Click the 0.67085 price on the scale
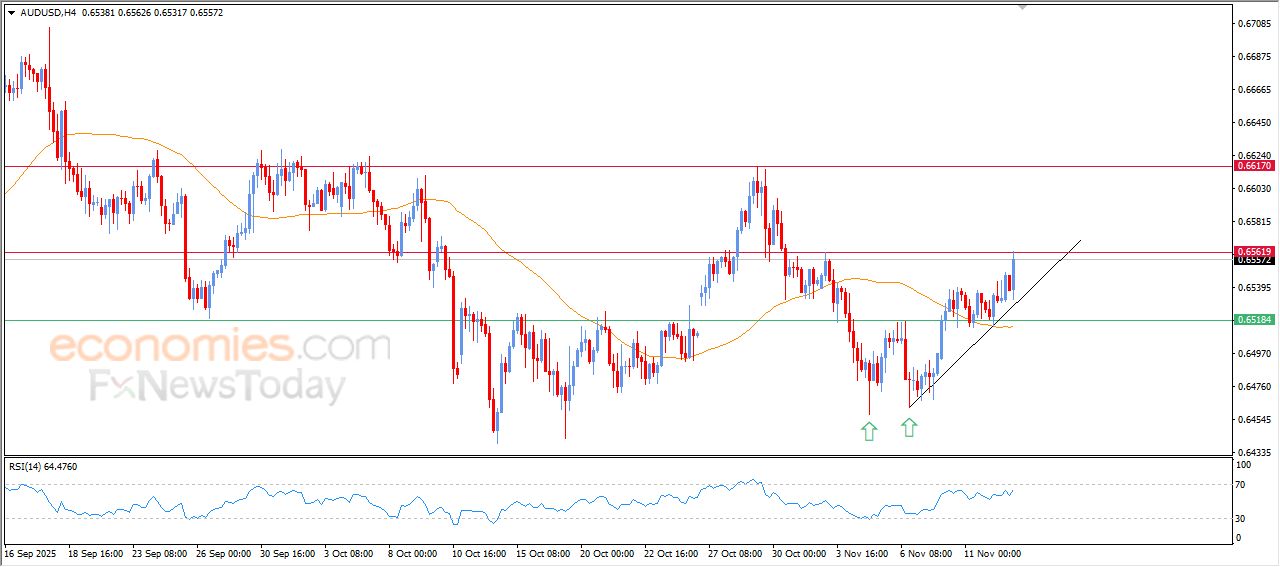 [x=1254, y=23]
